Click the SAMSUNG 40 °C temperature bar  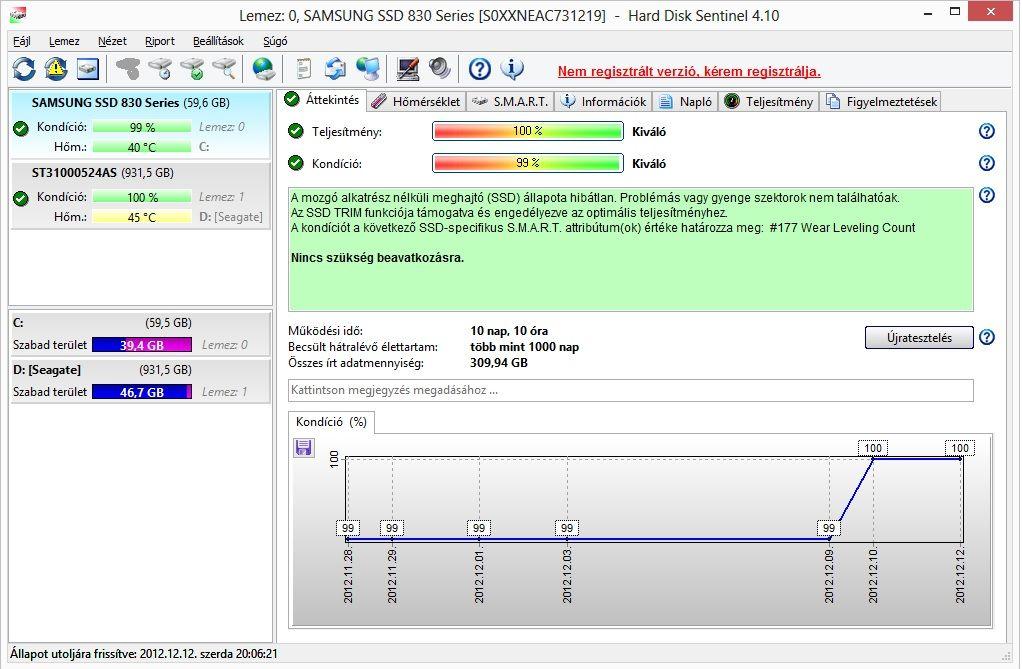pos(141,147)
